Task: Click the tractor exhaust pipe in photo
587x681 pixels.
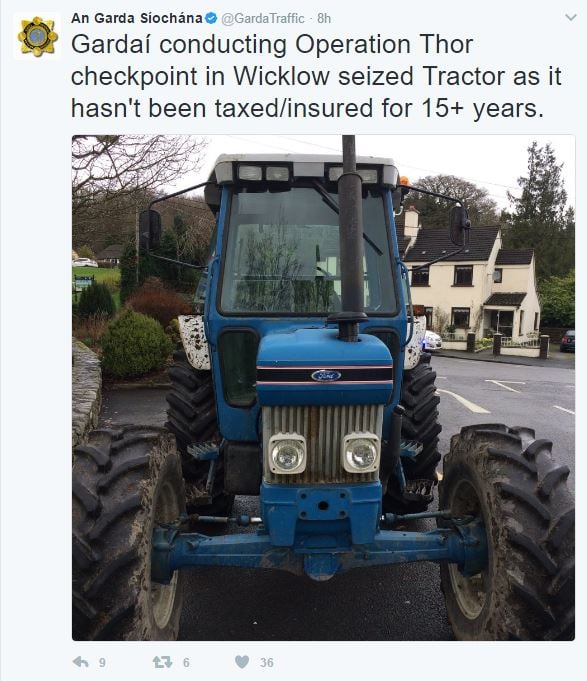Action: (350, 238)
